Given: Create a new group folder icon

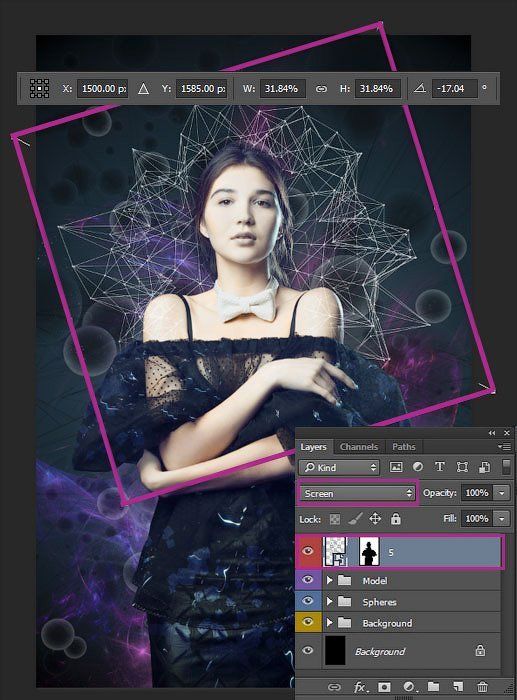Looking at the screenshot, I should pos(433,686).
